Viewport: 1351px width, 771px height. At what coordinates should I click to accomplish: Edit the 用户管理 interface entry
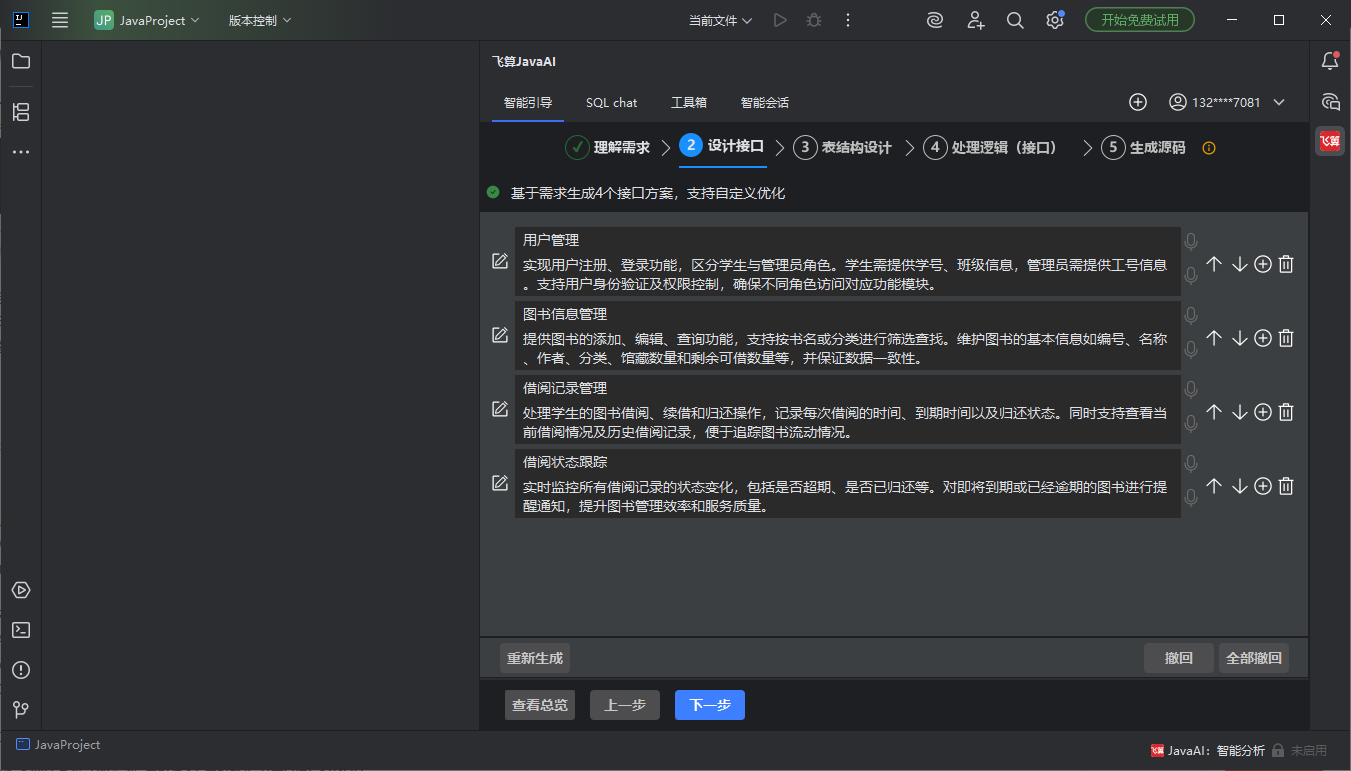(x=500, y=261)
